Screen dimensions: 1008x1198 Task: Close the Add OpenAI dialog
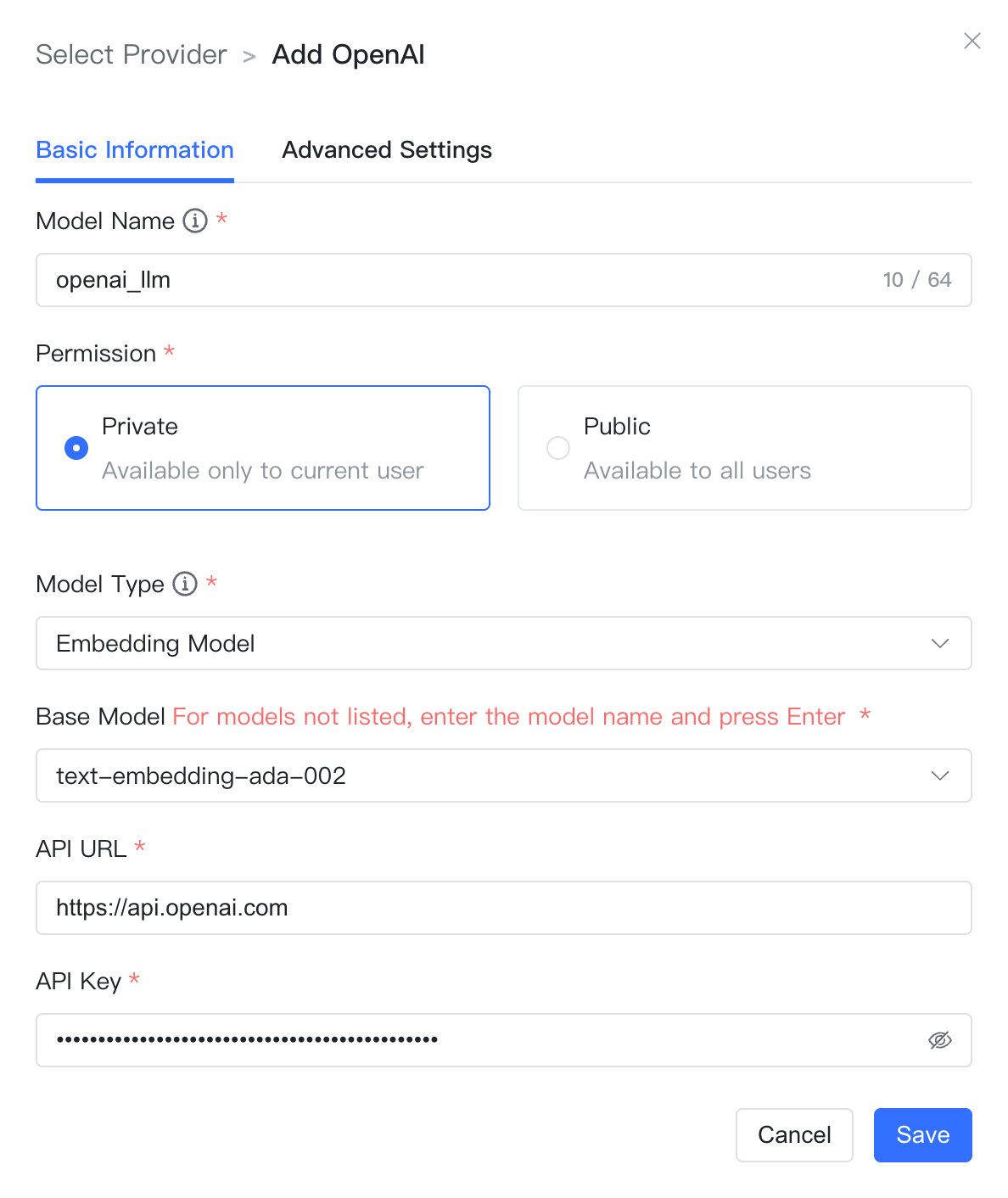click(x=972, y=41)
